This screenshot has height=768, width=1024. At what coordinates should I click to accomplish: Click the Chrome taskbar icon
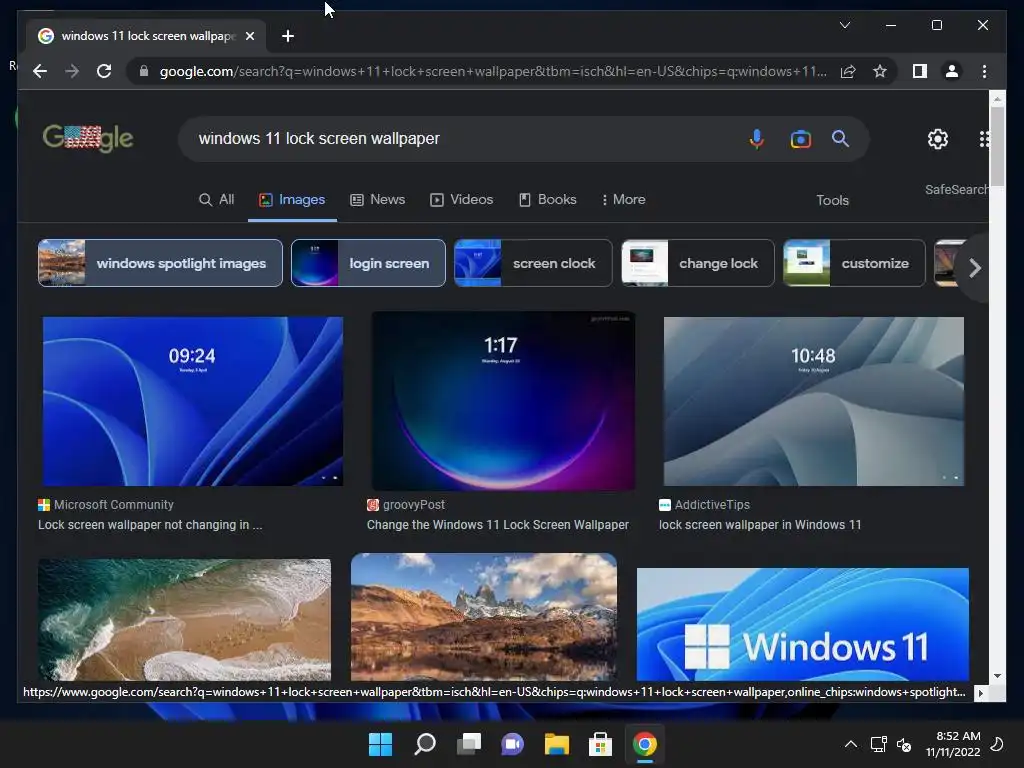(645, 744)
